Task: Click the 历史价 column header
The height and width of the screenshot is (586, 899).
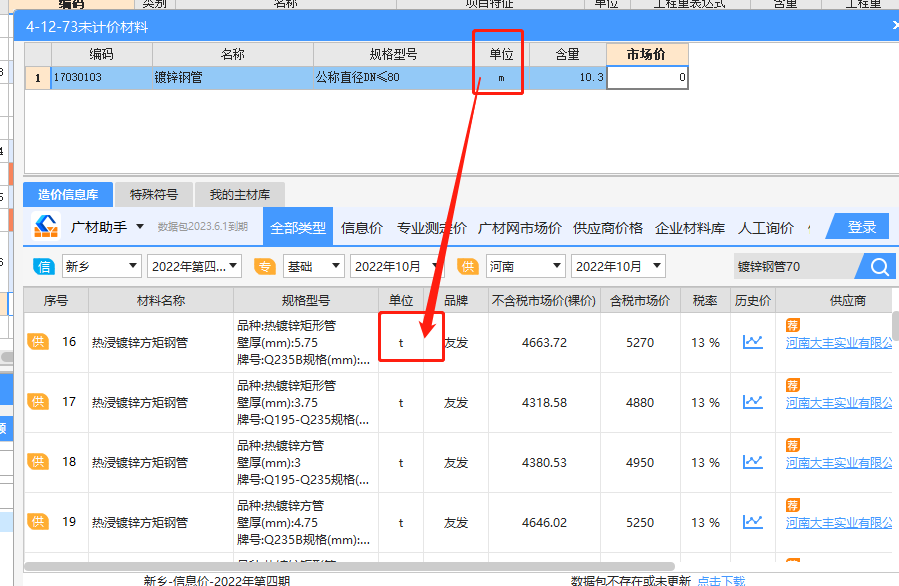Action: [753, 300]
